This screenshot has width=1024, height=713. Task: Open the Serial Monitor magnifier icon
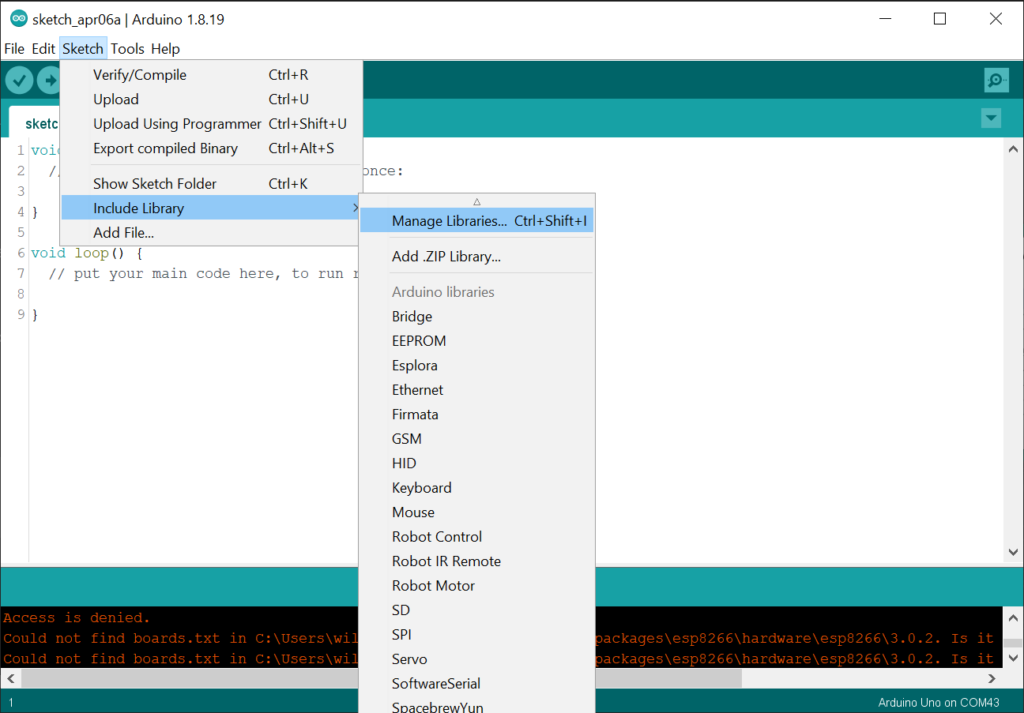click(x=995, y=80)
